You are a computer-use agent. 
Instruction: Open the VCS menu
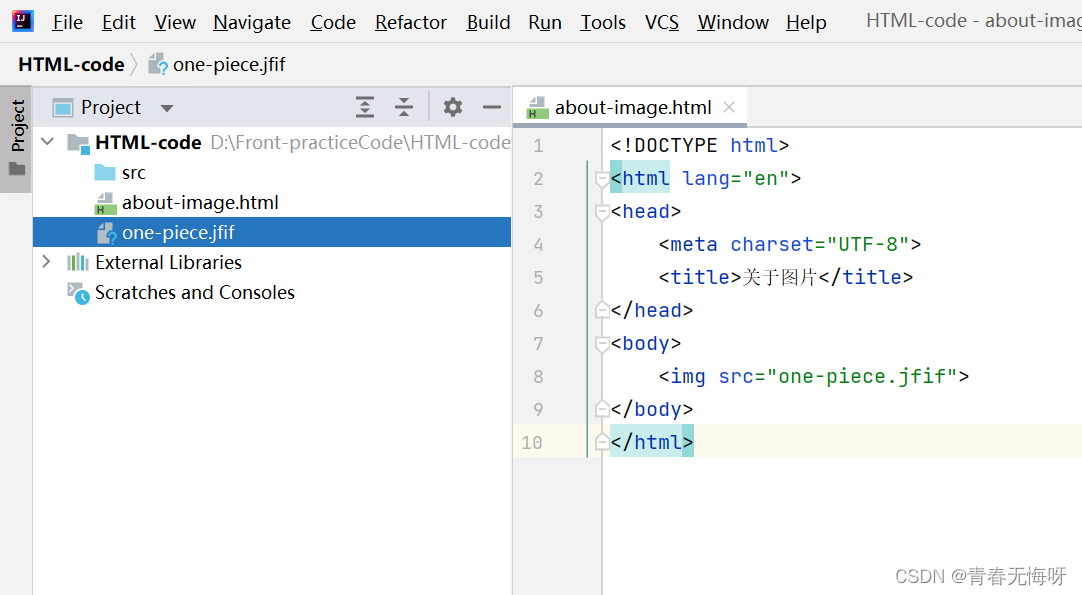662,23
